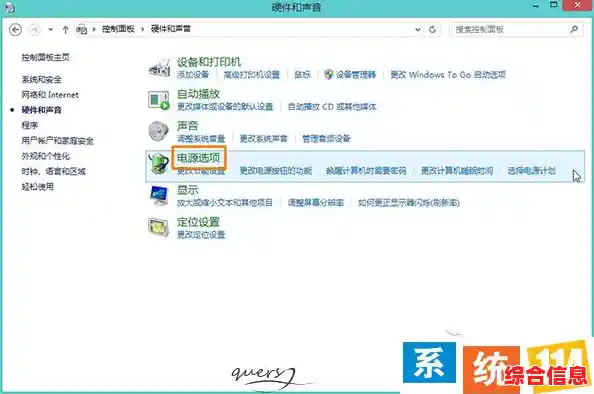Open 更改系统声音
The width and height of the screenshot is (594, 394).
263,139
